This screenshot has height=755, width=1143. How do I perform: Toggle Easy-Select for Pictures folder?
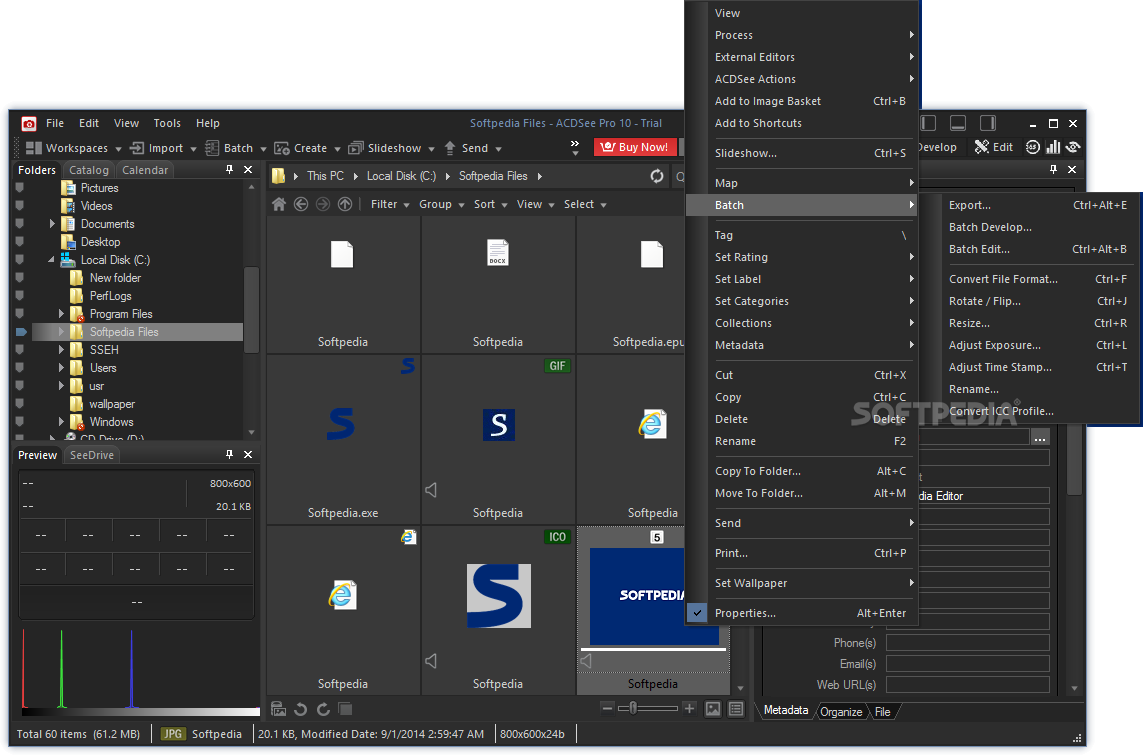(x=20, y=187)
